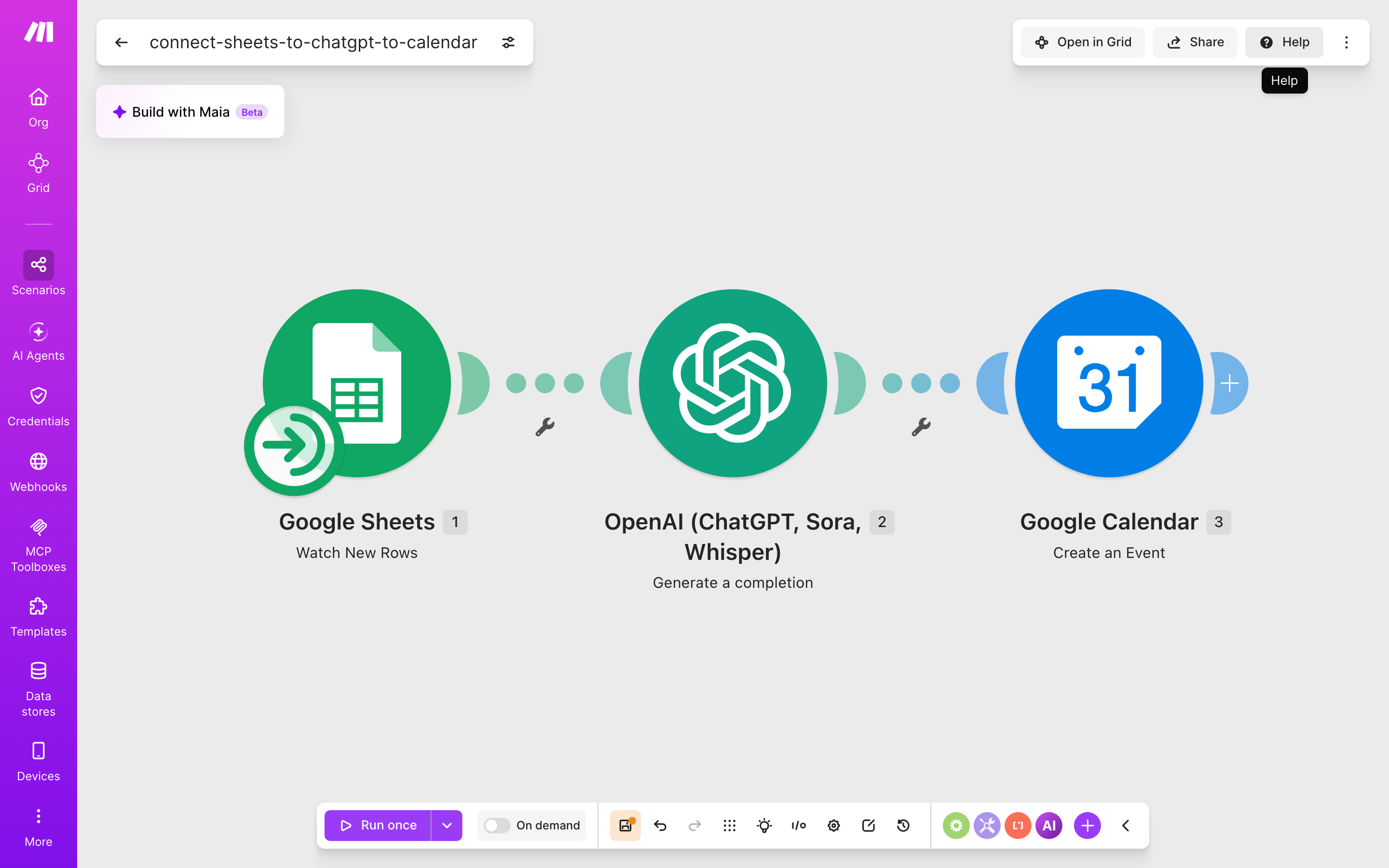Open the notes pencil icon
The height and width of the screenshot is (868, 1389).
pos(869,826)
